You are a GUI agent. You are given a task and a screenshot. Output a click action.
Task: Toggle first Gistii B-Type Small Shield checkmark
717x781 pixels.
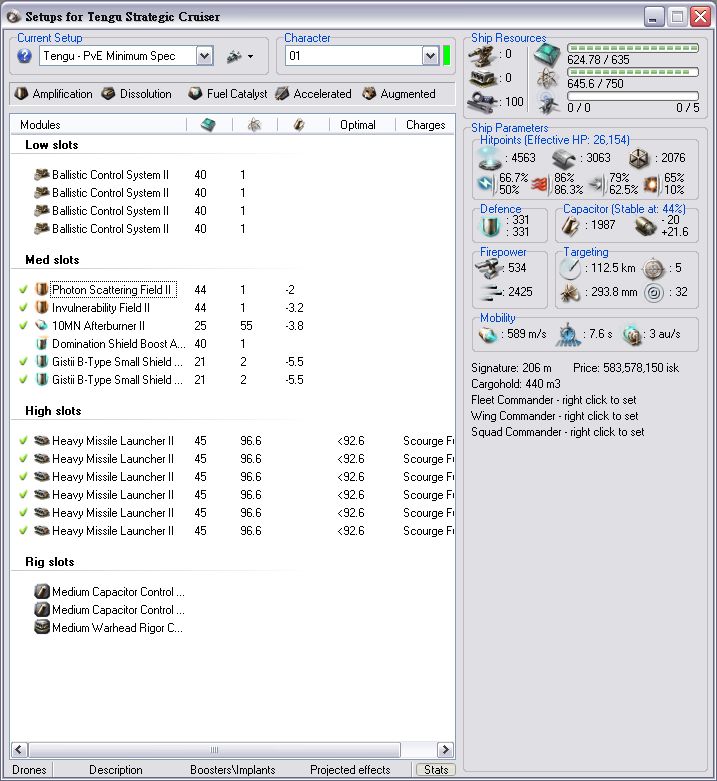tap(23, 361)
